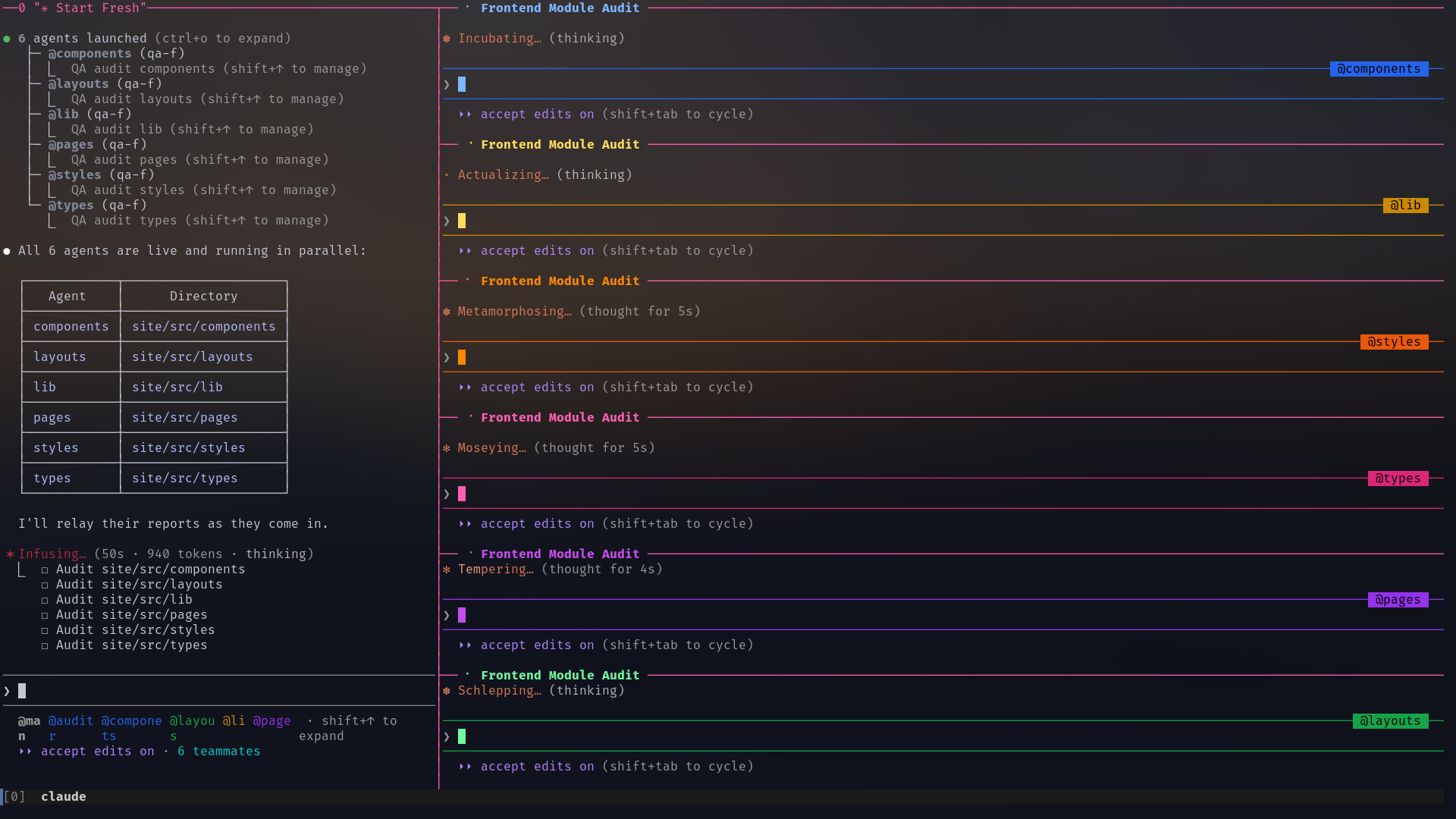Focus the @components prompt input cursor
The image size is (1456, 819).
462,84
